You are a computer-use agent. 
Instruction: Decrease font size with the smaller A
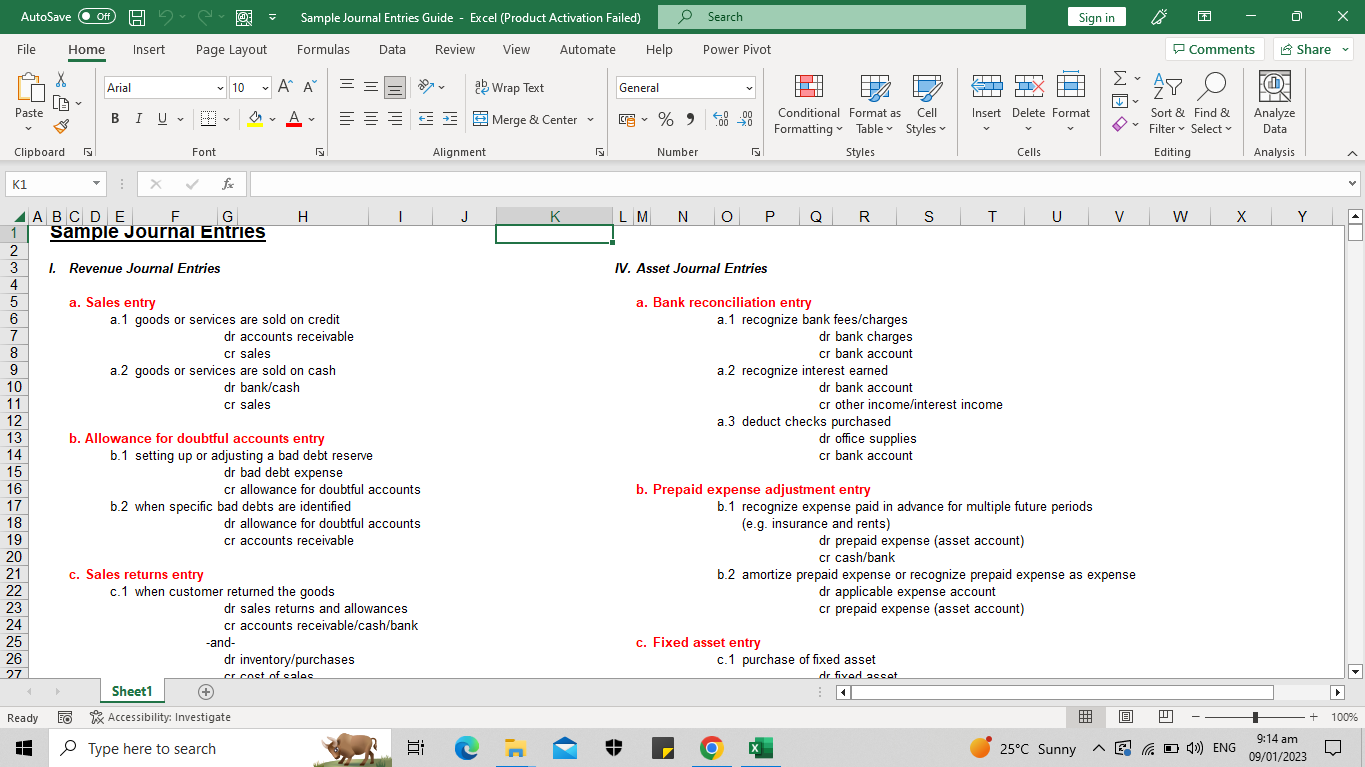(x=310, y=88)
